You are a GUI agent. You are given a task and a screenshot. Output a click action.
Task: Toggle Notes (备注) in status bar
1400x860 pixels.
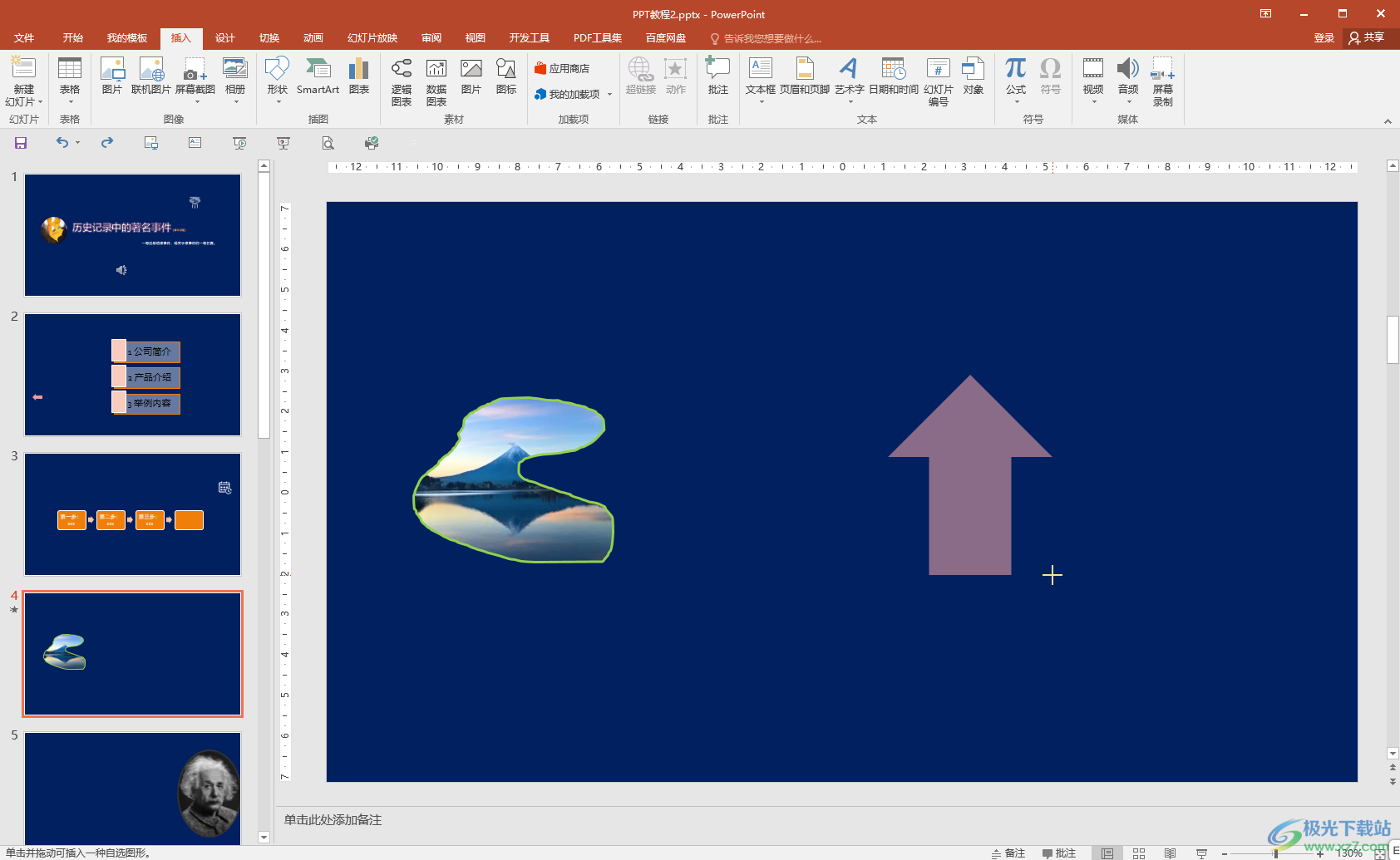click(x=1008, y=853)
